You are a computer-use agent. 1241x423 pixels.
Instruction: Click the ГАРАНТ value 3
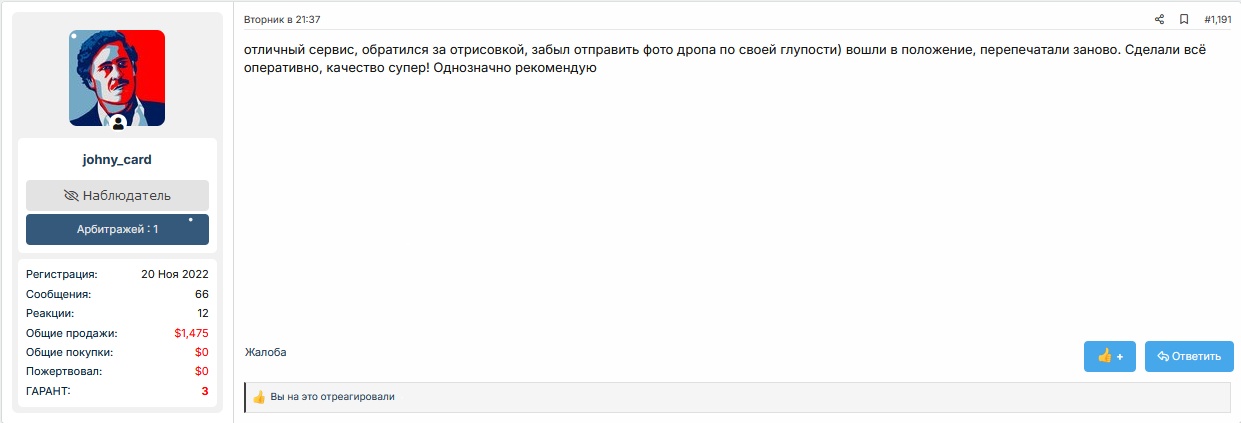click(x=204, y=391)
